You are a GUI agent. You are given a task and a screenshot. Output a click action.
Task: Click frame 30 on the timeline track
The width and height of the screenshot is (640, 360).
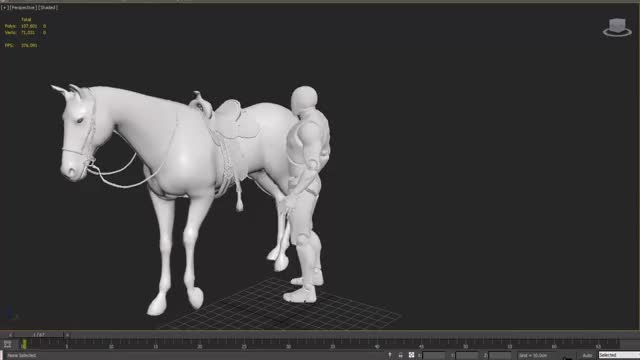288,345
